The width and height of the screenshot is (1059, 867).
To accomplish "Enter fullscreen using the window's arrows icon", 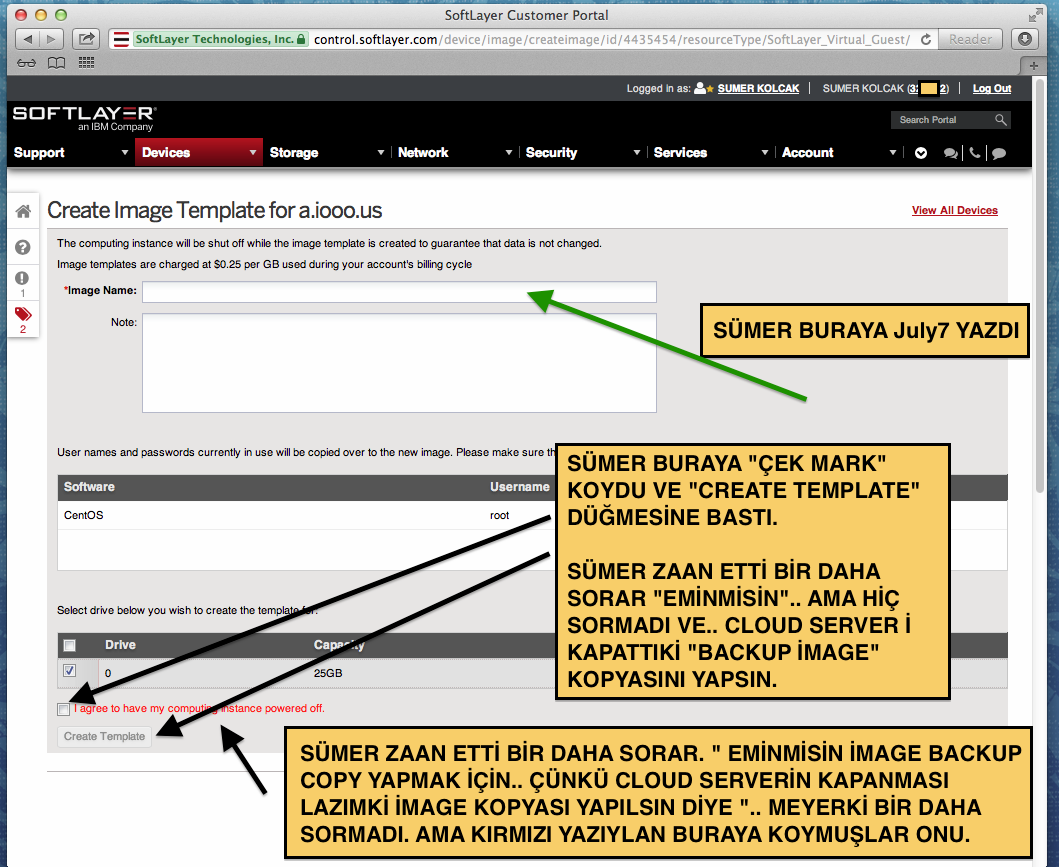I will tap(1035, 15).
